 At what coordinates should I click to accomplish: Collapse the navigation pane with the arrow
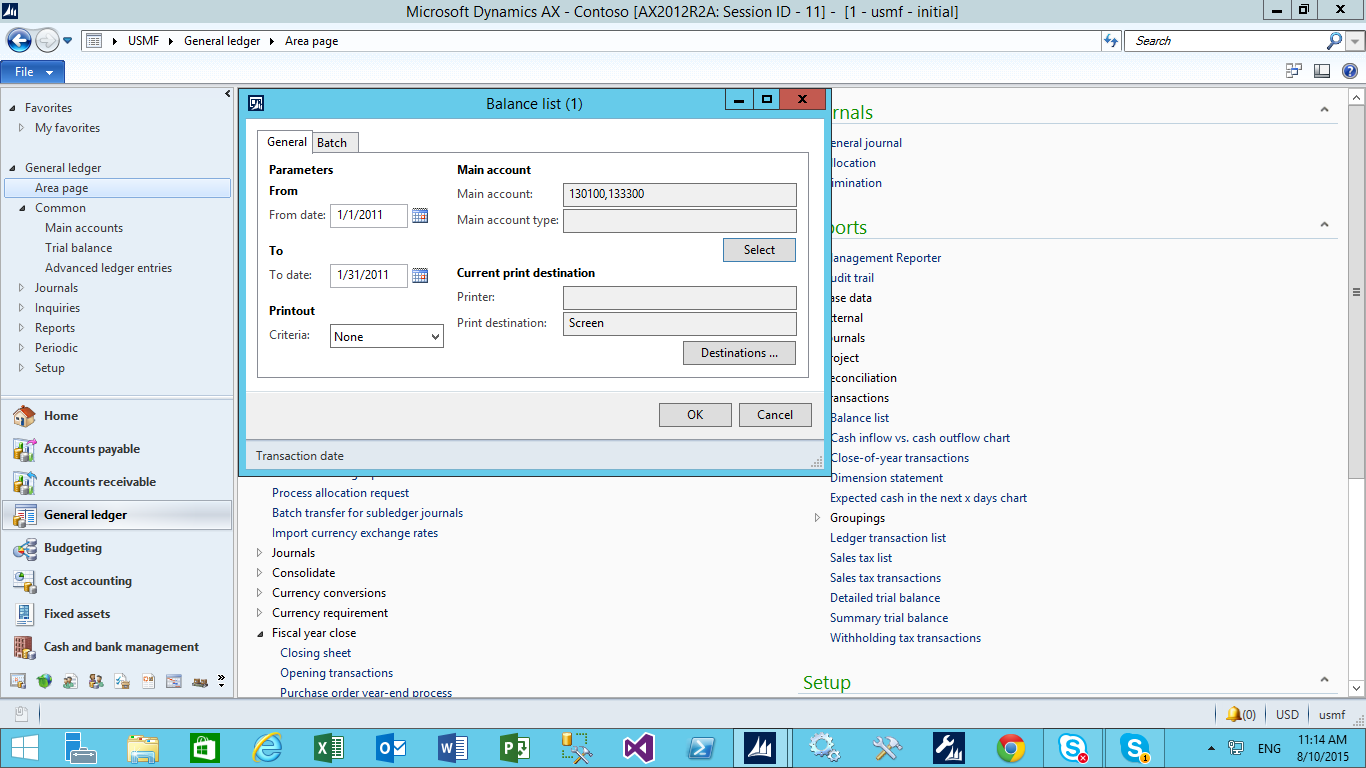[x=228, y=94]
